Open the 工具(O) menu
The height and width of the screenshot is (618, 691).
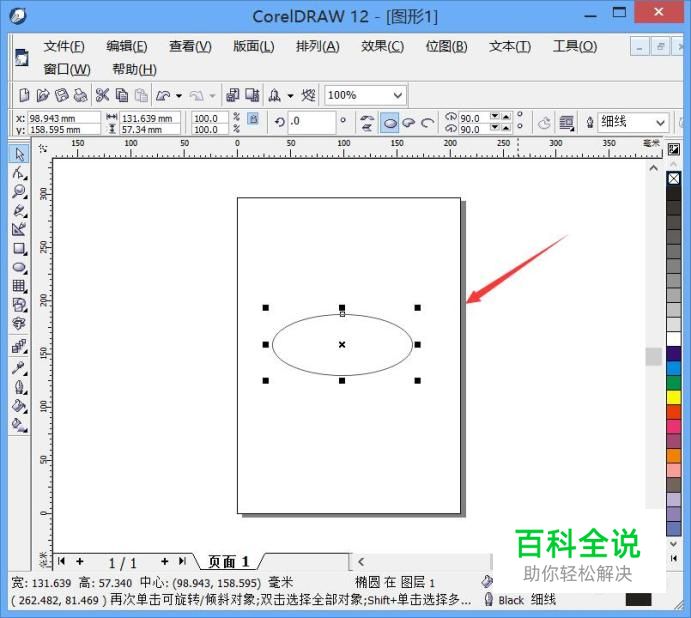pos(575,46)
